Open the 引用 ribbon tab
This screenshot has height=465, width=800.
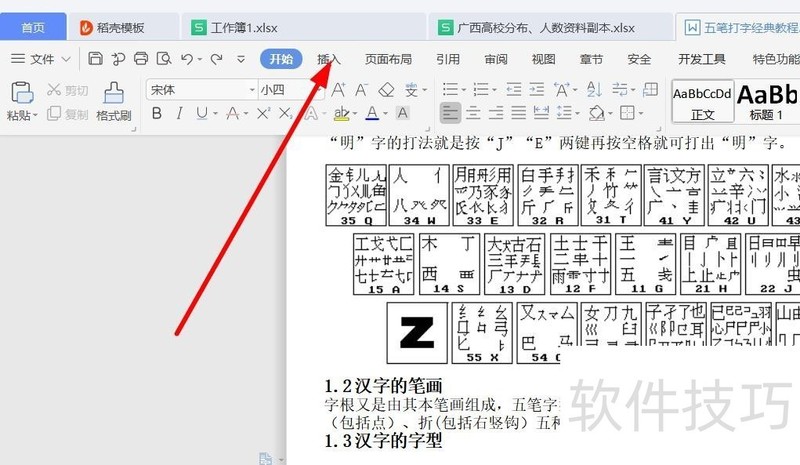[448, 59]
